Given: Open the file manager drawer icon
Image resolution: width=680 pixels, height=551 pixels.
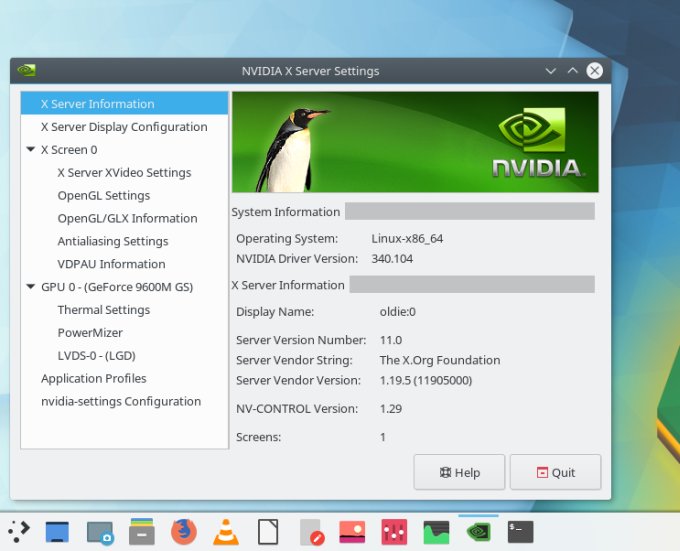Looking at the screenshot, I should [142, 531].
